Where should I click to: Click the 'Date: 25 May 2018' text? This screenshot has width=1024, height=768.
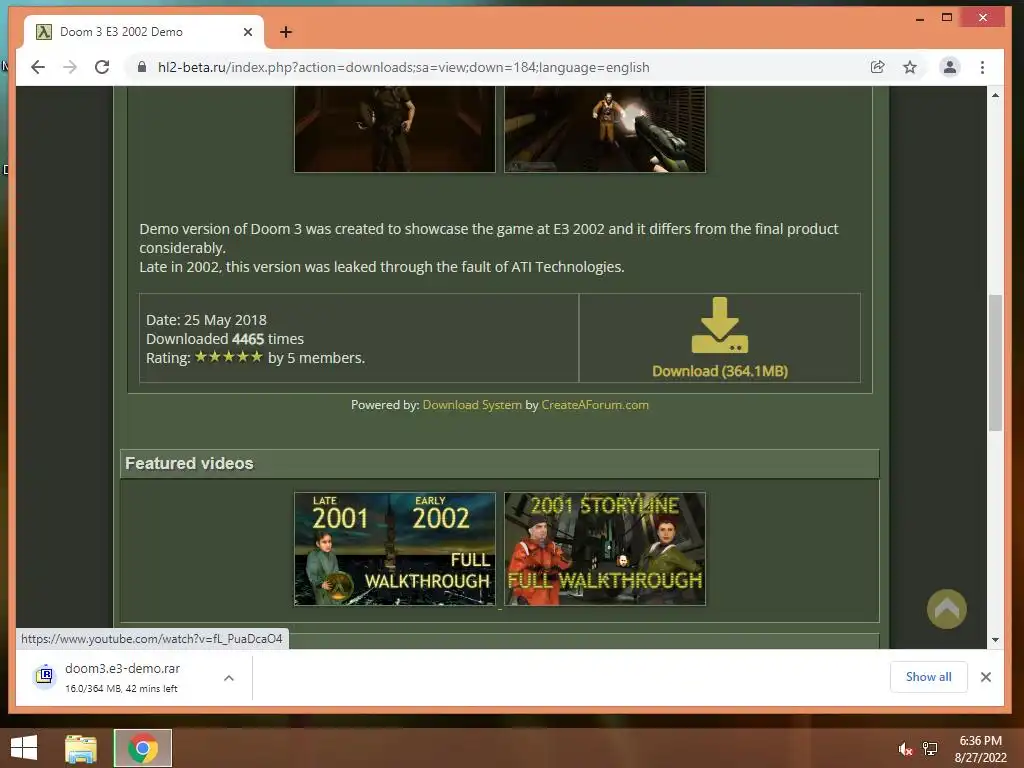[x=206, y=320]
